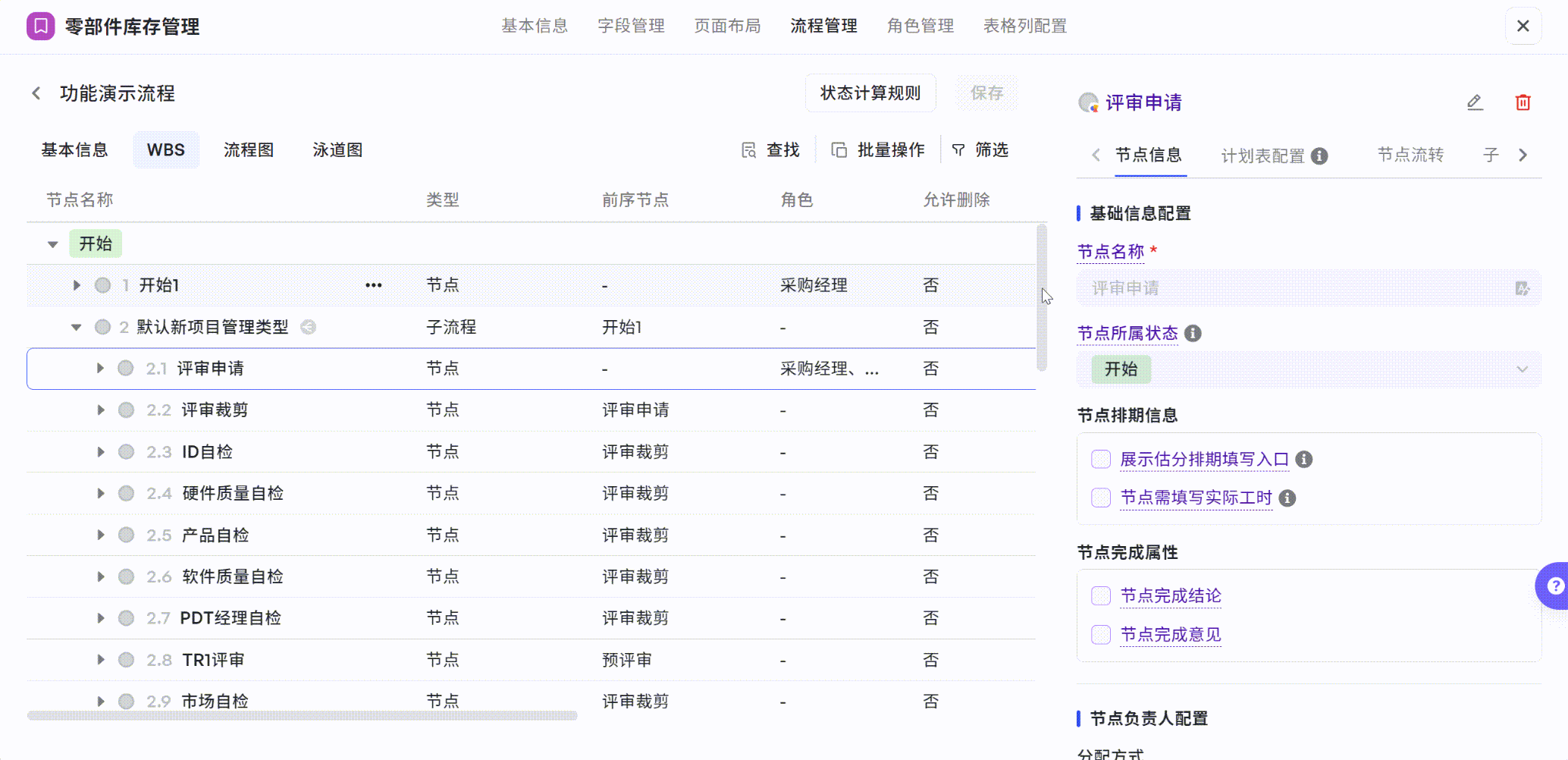Click the 节点完成结论 label link
The height and width of the screenshot is (760, 1568).
[1171, 596]
